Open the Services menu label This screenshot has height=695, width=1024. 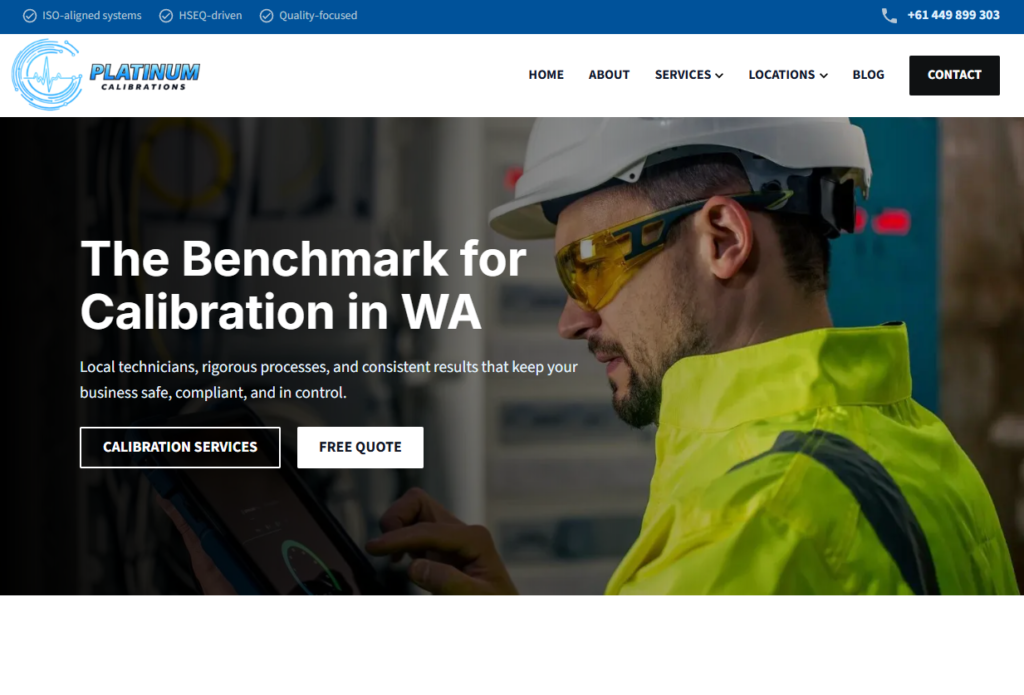click(x=682, y=75)
